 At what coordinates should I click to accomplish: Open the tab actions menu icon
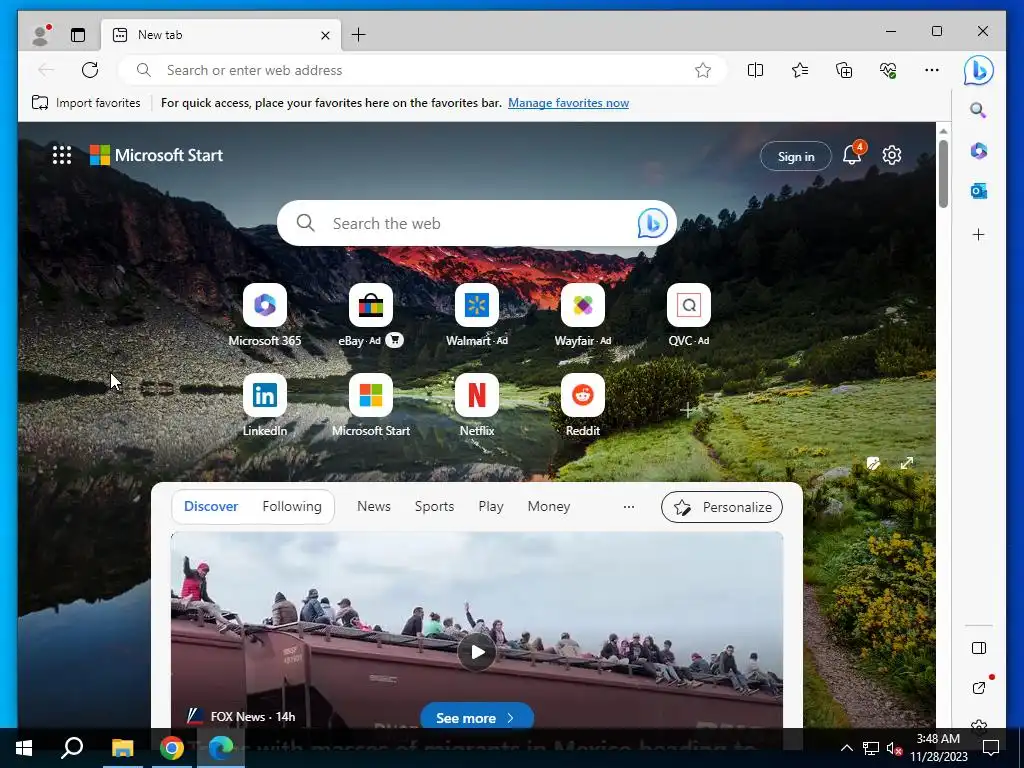(78, 35)
